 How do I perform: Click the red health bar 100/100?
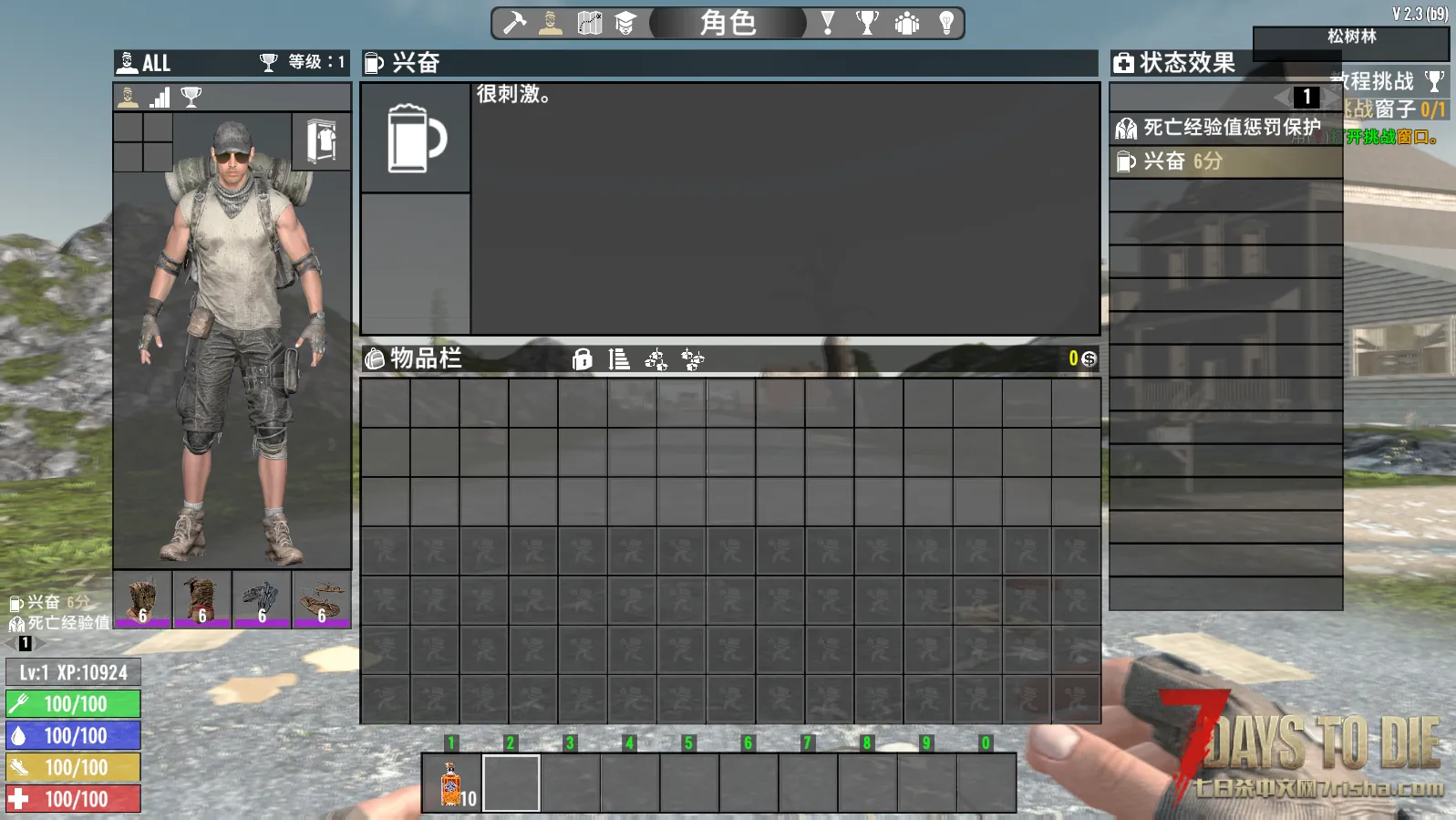(73, 799)
